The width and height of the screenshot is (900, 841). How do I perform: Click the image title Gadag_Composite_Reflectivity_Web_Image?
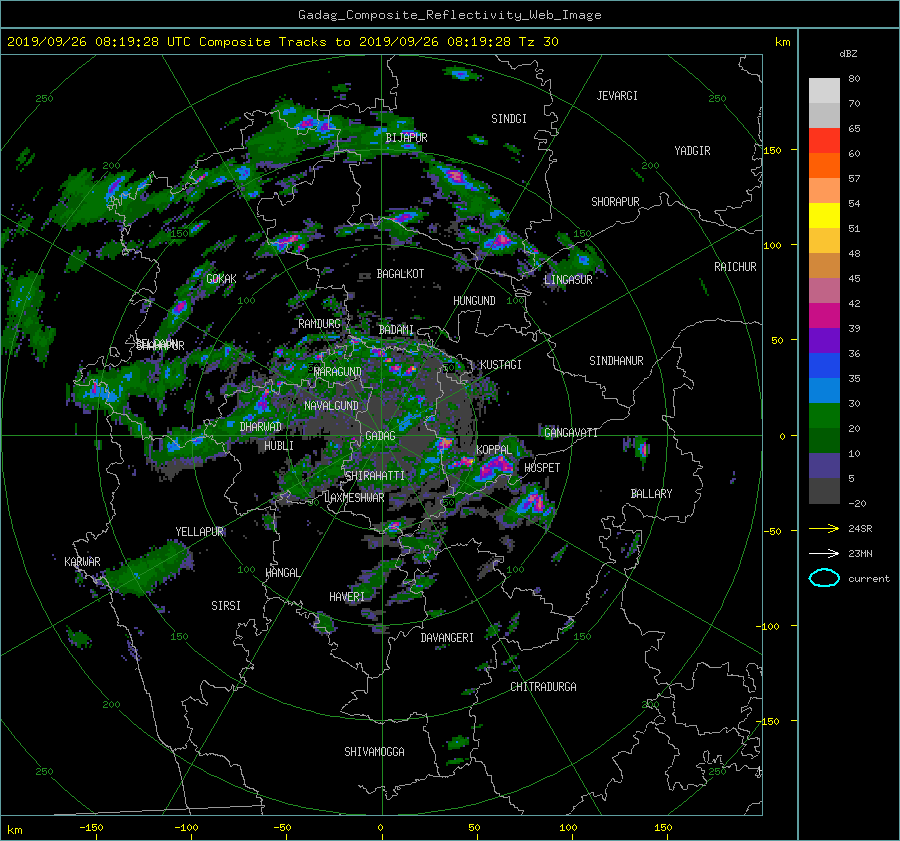[x=449, y=15]
